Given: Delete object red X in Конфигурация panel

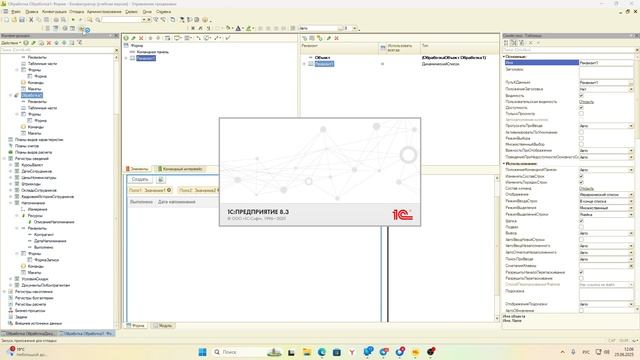Looking at the screenshot, I should pyautogui.click(x=49, y=42).
